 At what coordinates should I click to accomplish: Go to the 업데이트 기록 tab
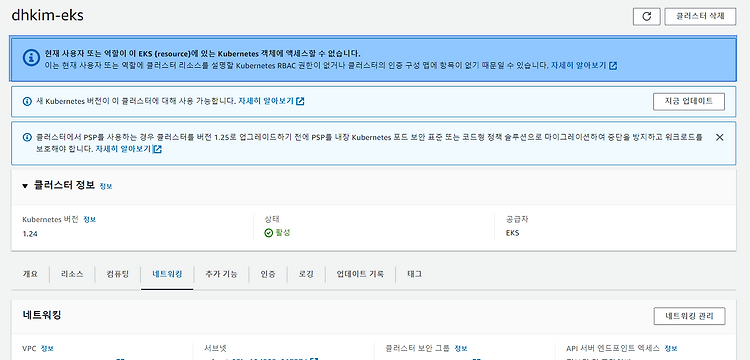(x=360, y=274)
